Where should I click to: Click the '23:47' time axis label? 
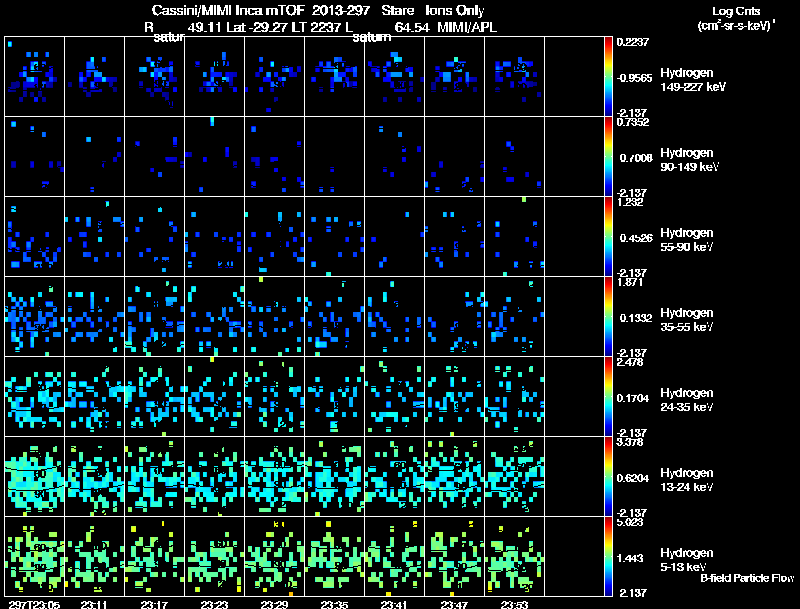[454, 605]
